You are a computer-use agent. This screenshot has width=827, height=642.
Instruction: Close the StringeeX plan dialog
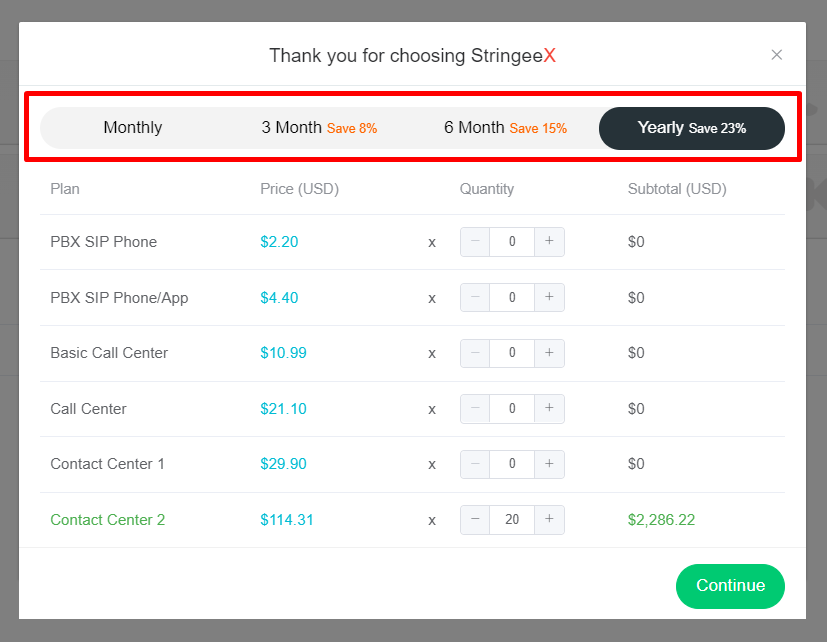click(x=777, y=55)
